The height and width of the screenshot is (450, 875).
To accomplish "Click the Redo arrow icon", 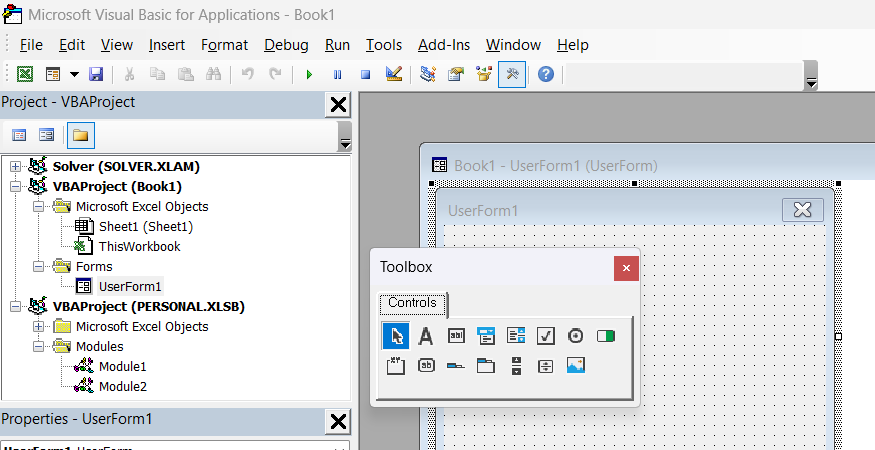I will 276,74.
